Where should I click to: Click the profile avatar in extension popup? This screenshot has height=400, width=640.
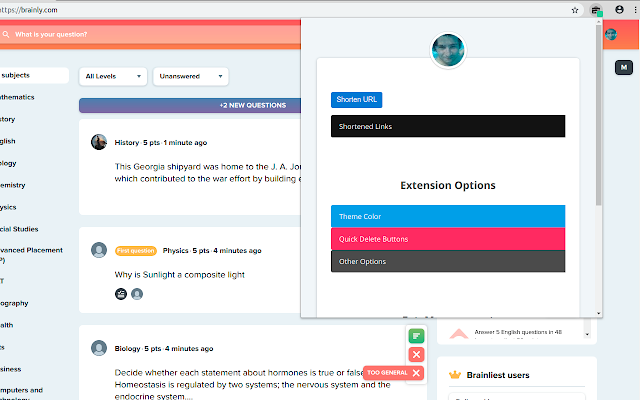448,50
